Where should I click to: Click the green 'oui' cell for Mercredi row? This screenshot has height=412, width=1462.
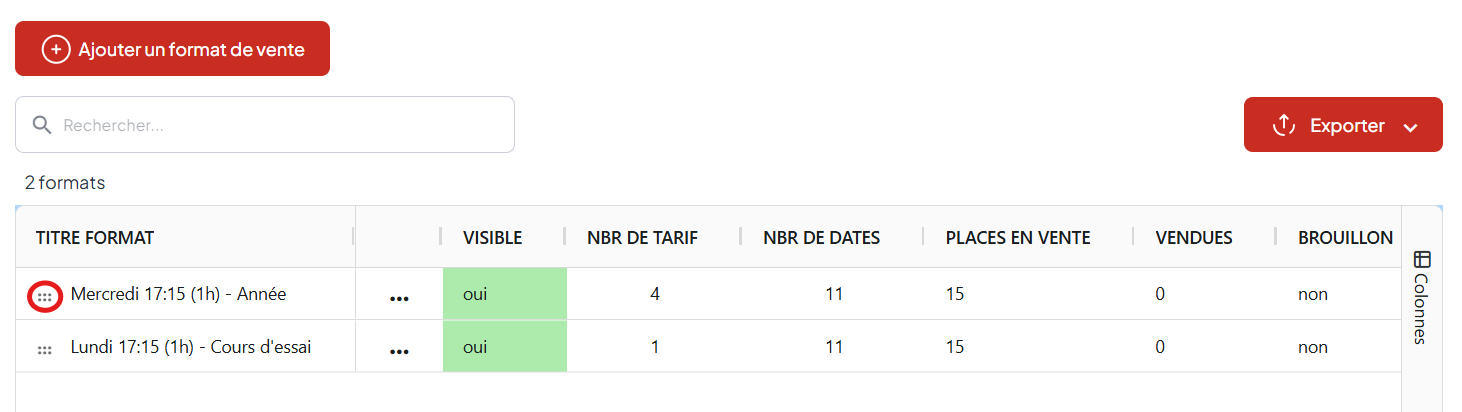504,294
